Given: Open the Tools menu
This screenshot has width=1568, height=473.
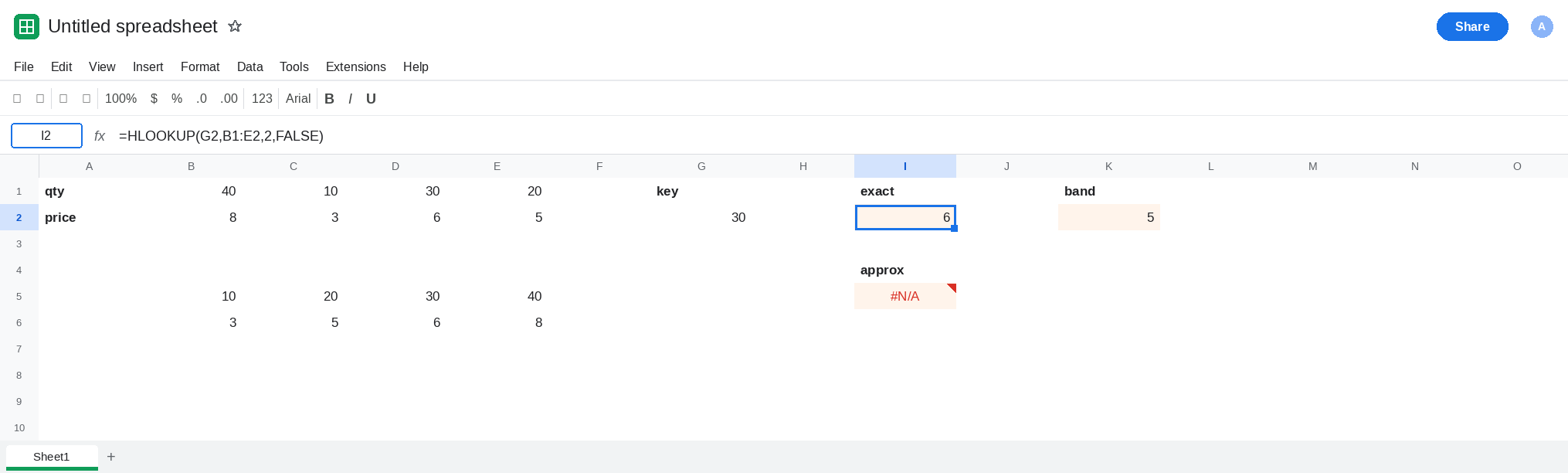Looking at the screenshot, I should coord(294,66).
